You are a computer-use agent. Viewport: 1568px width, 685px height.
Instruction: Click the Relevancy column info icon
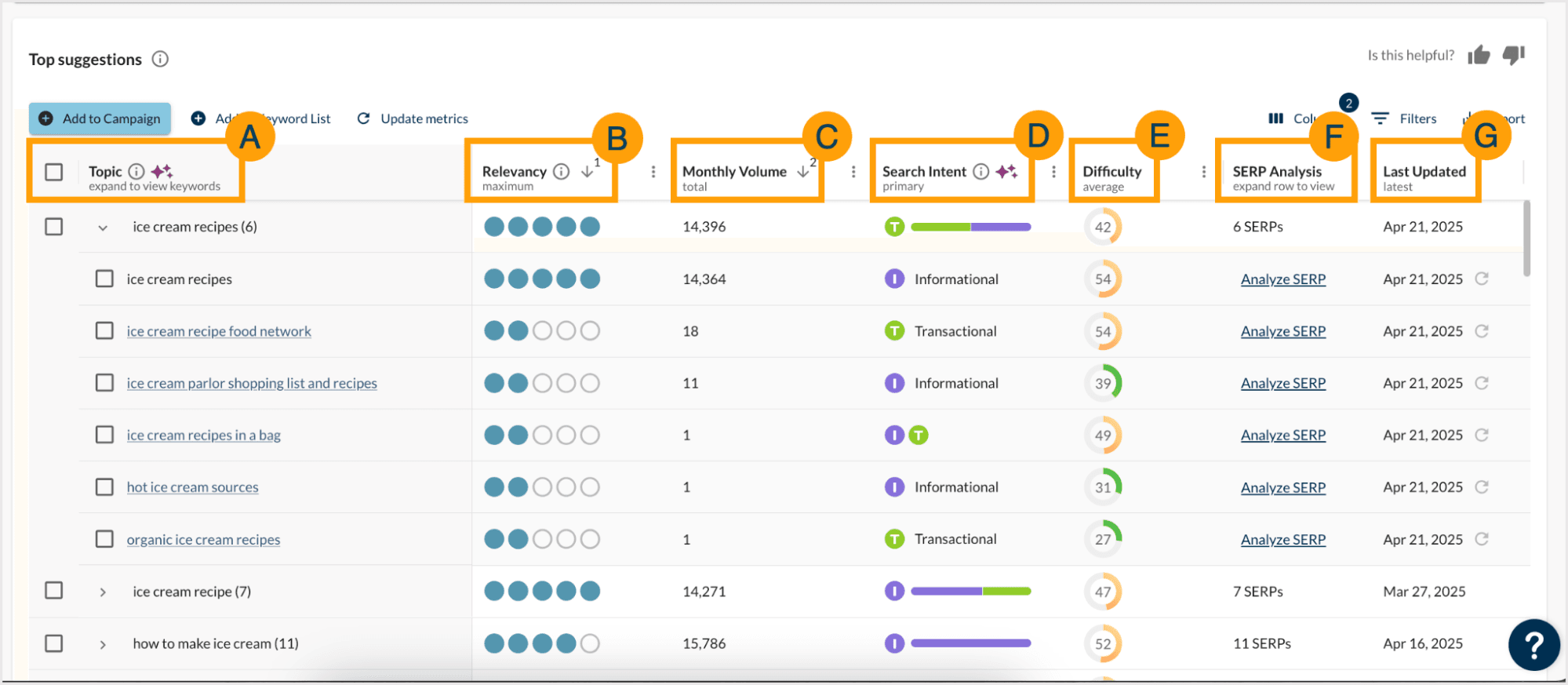(x=561, y=172)
